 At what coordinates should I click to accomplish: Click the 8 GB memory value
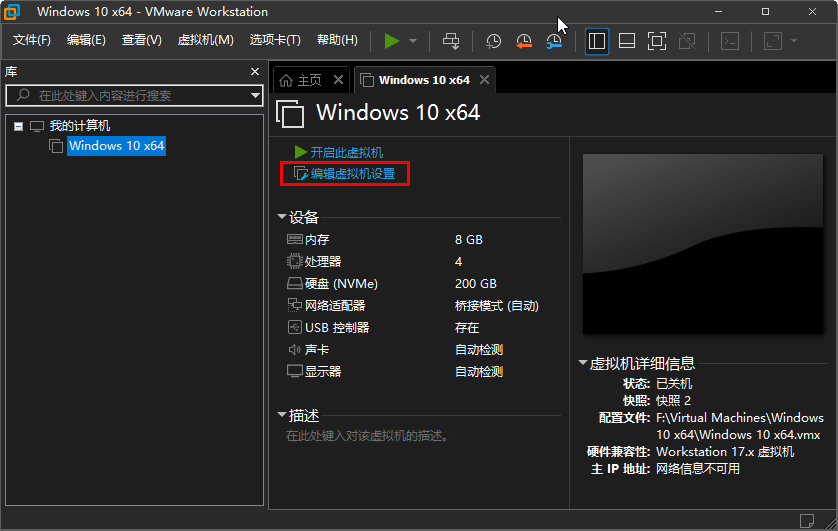(x=469, y=240)
